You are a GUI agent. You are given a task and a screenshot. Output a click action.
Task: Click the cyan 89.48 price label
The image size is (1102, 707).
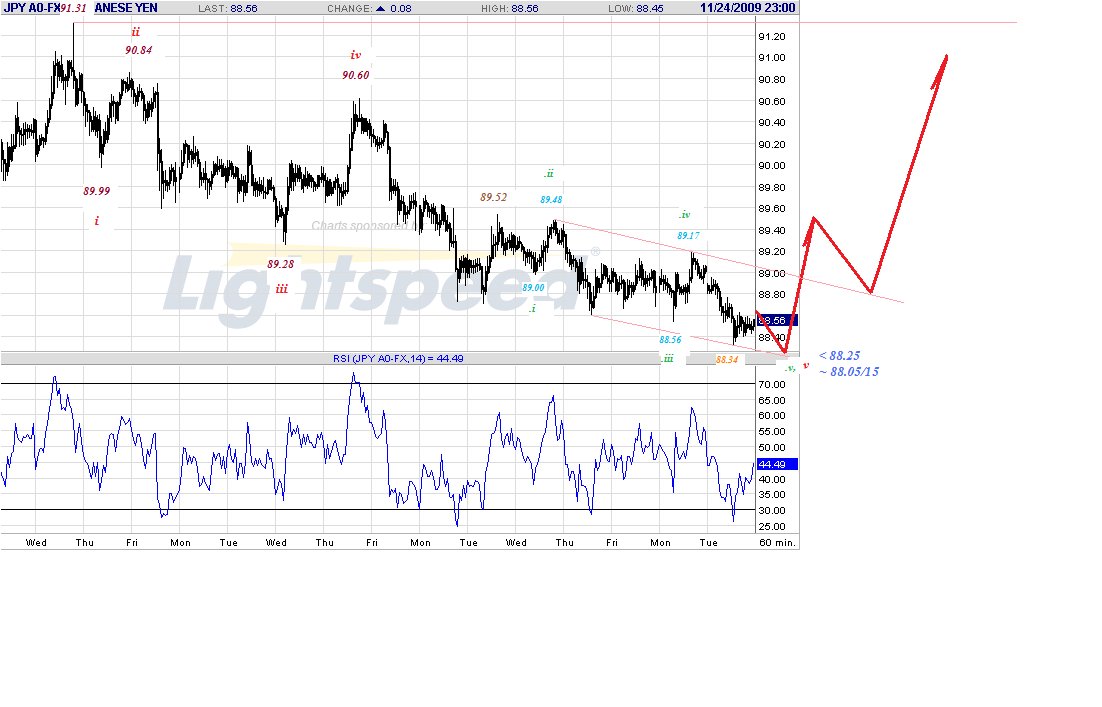tap(551, 200)
